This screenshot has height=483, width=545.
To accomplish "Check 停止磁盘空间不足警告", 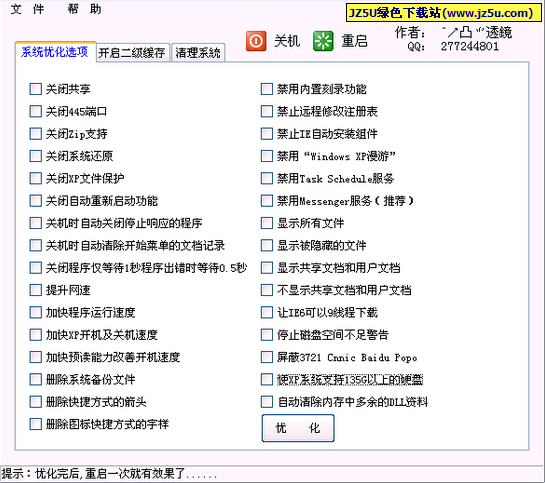I will click(267, 335).
